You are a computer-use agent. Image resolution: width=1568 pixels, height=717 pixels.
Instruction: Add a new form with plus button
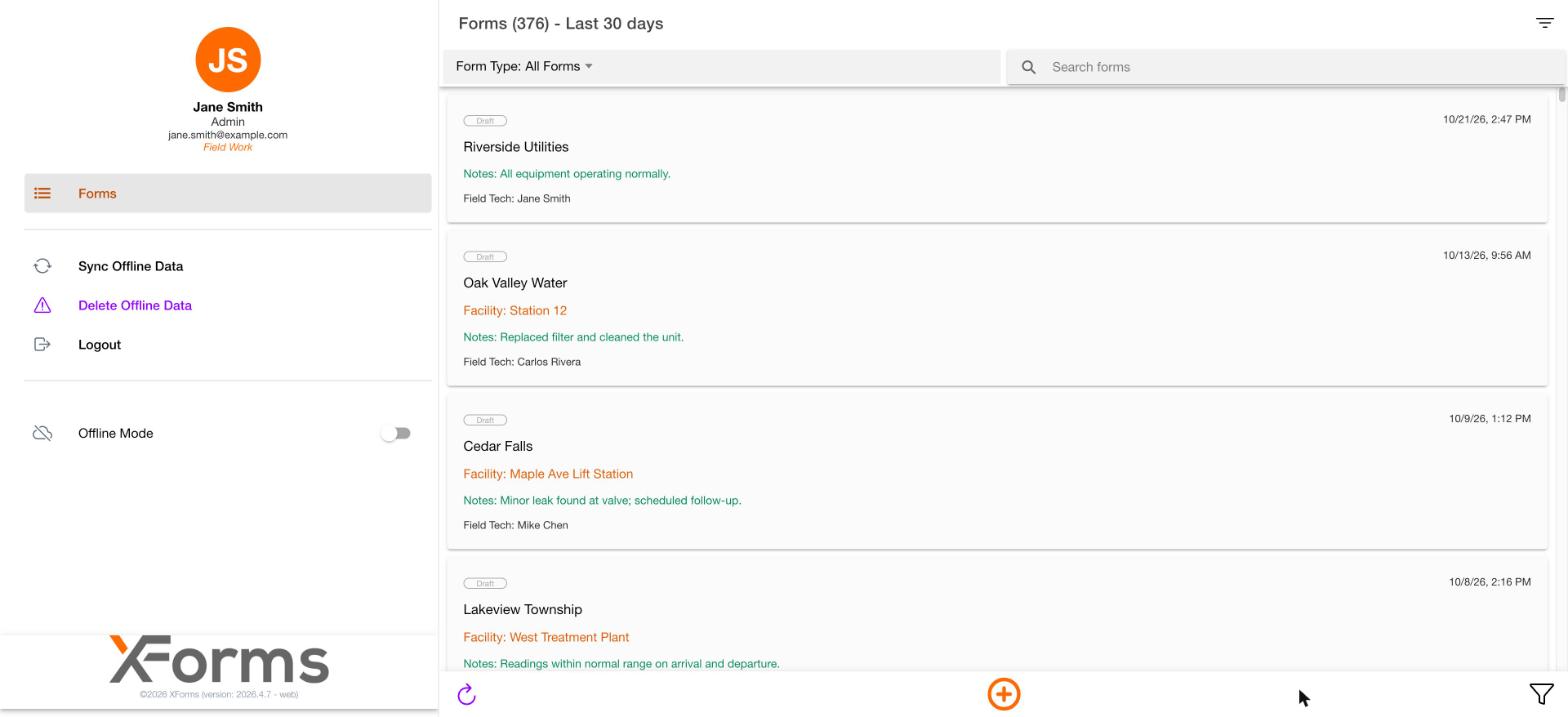[x=1004, y=694]
